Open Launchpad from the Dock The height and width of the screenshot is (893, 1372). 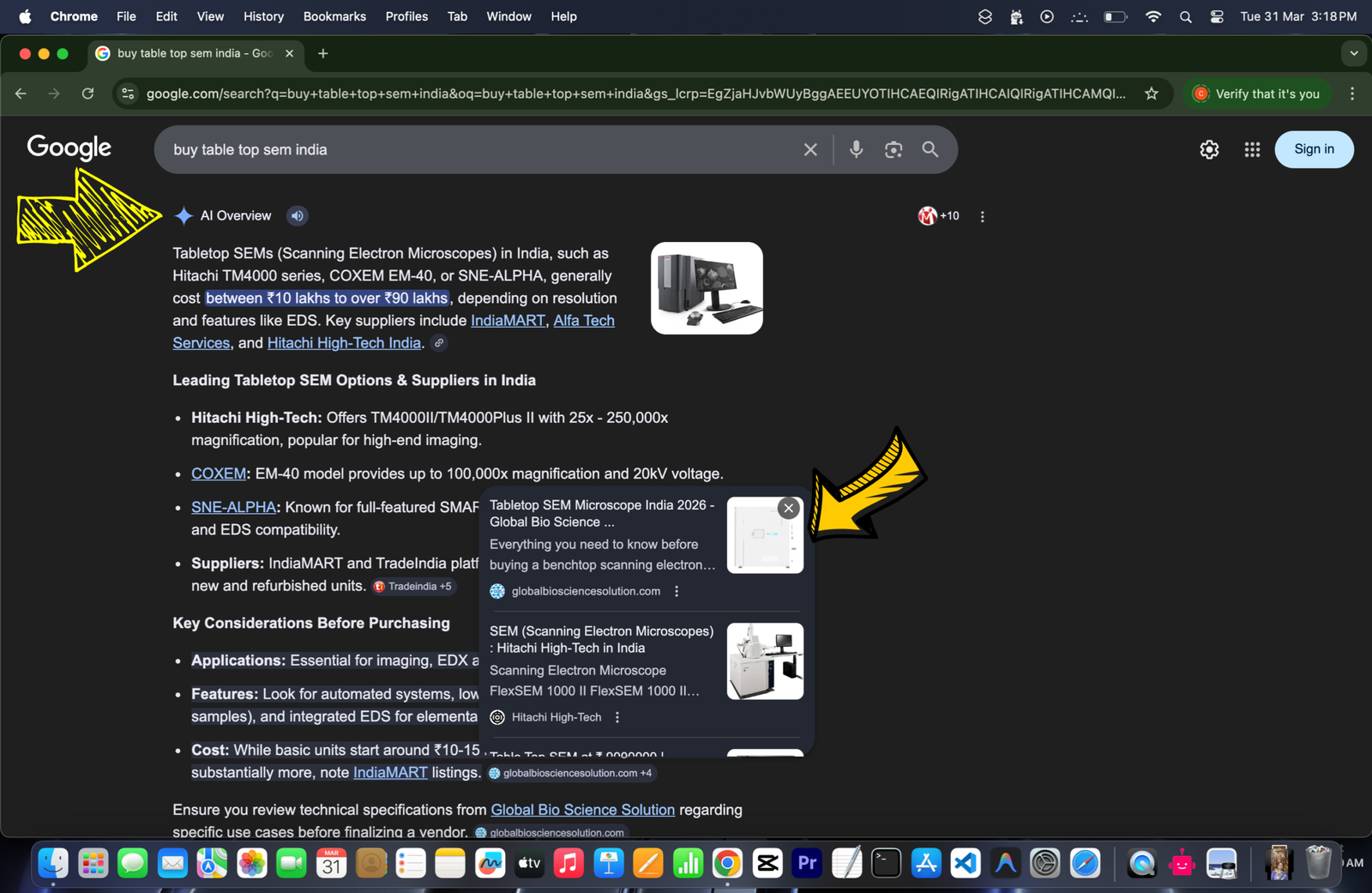pos(93,863)
